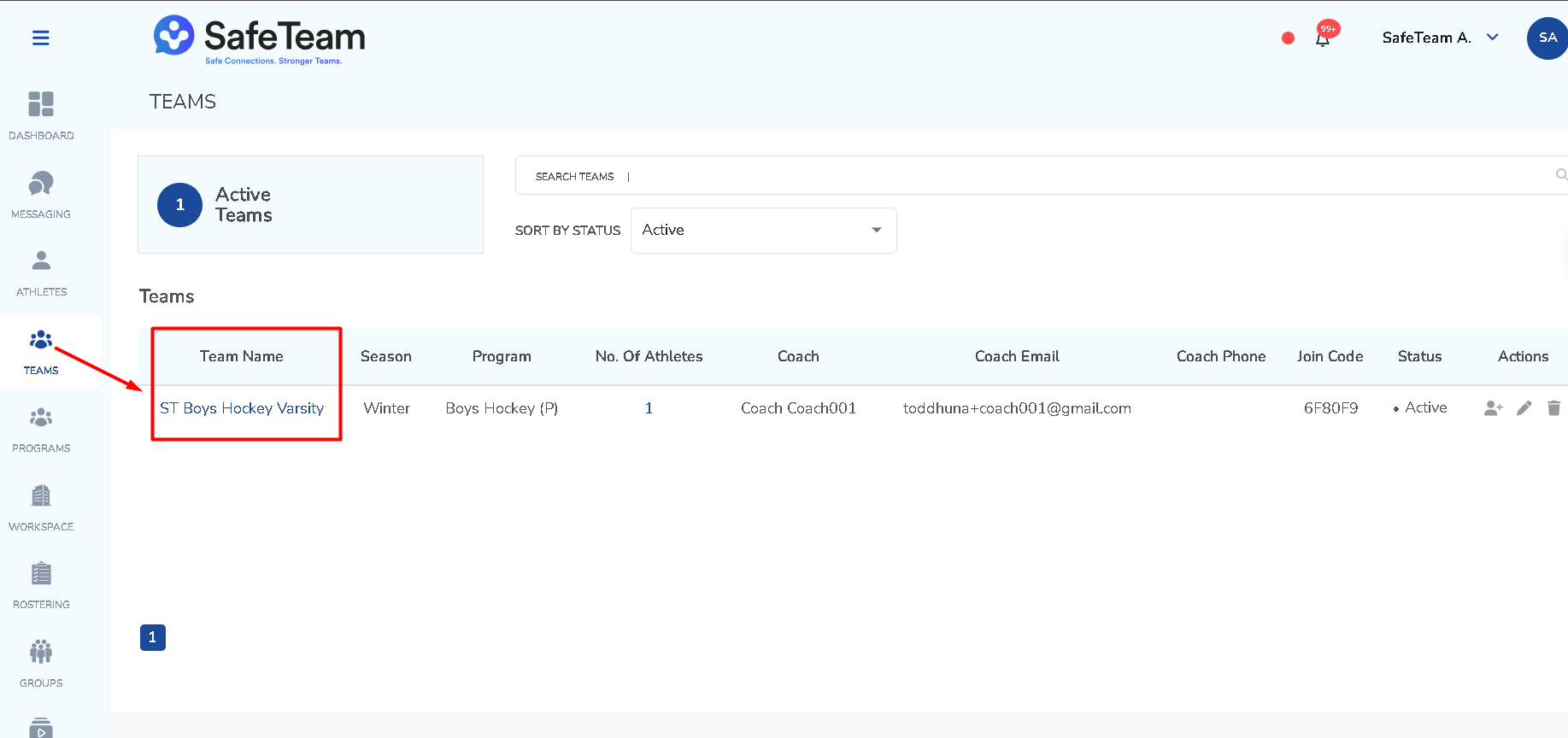Click add athlete icon in team row

pyautogui.click(x=1493, y=408)
